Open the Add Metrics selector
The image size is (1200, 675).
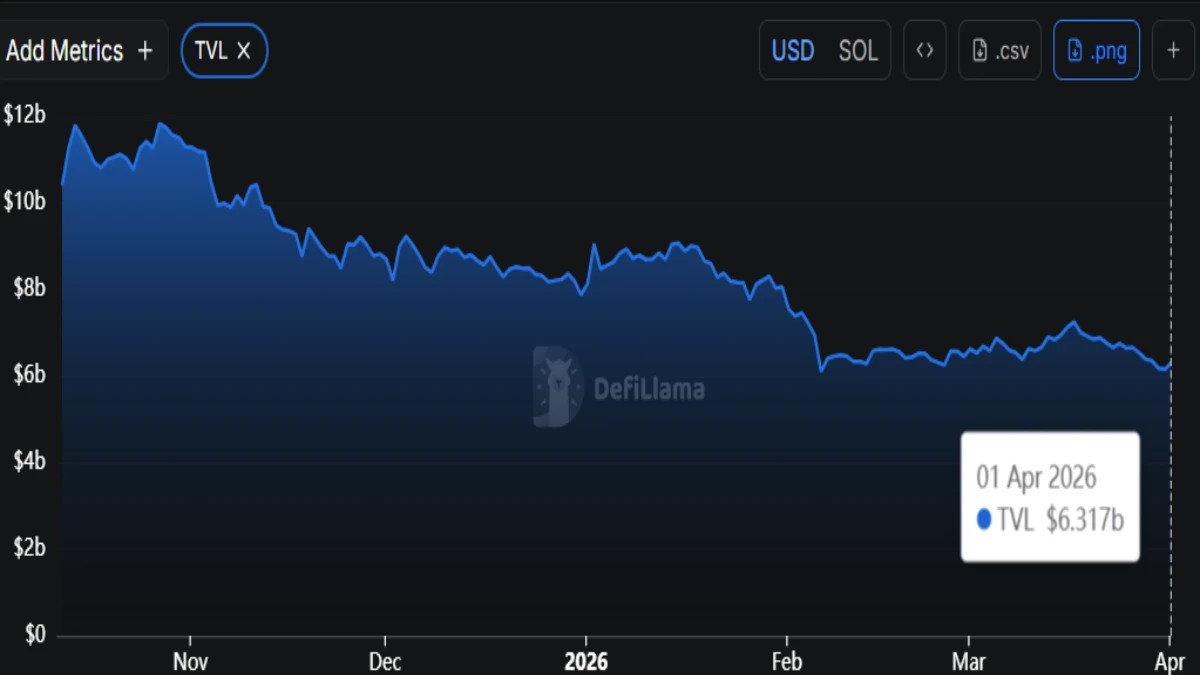[x=64, y=50]
